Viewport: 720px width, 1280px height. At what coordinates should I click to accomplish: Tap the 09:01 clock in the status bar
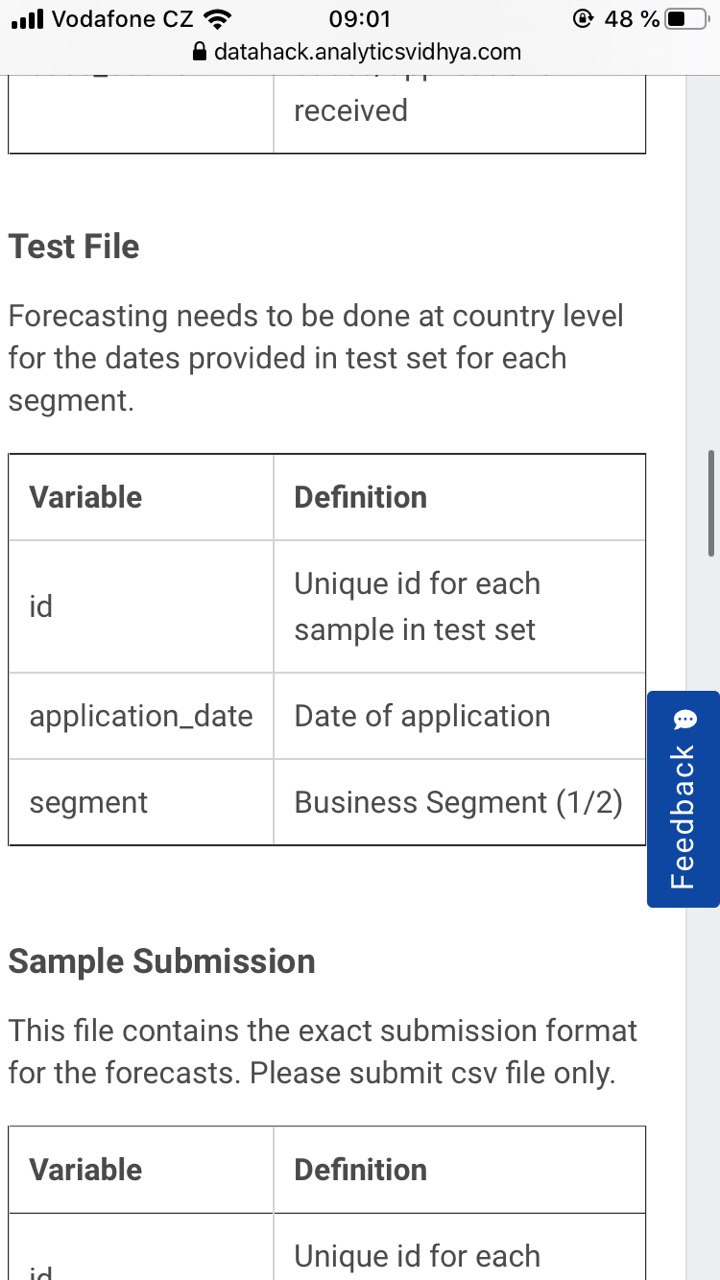click(x=360, y=19)
